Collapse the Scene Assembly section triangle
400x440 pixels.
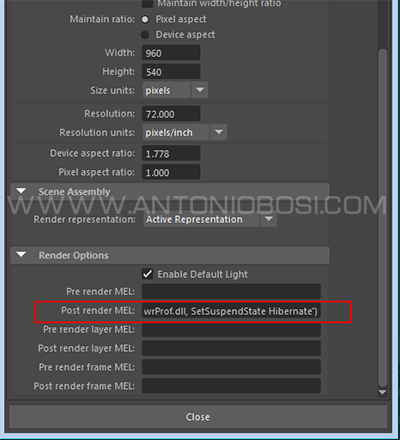pyautogui.click(x=21, y=191)
